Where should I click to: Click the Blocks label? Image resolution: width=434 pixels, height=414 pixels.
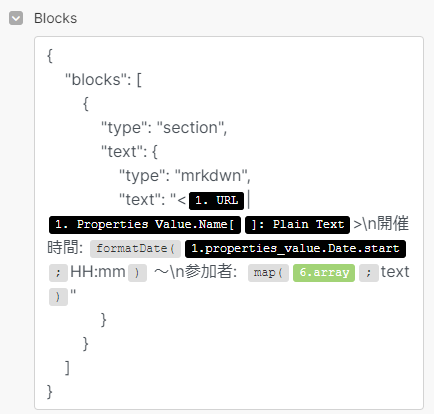[55, 18]
